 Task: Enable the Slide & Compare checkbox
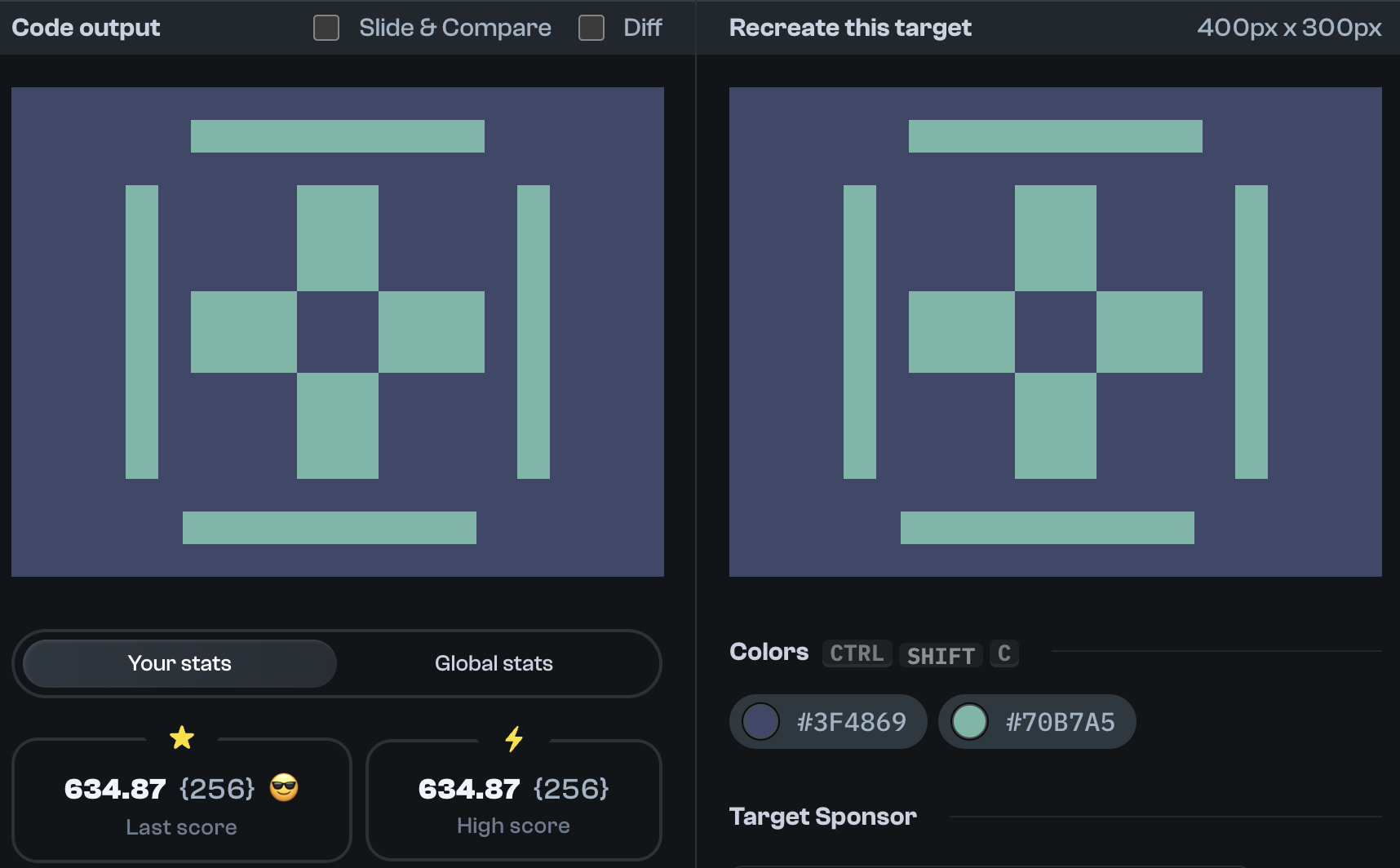(x=326, y=27)
